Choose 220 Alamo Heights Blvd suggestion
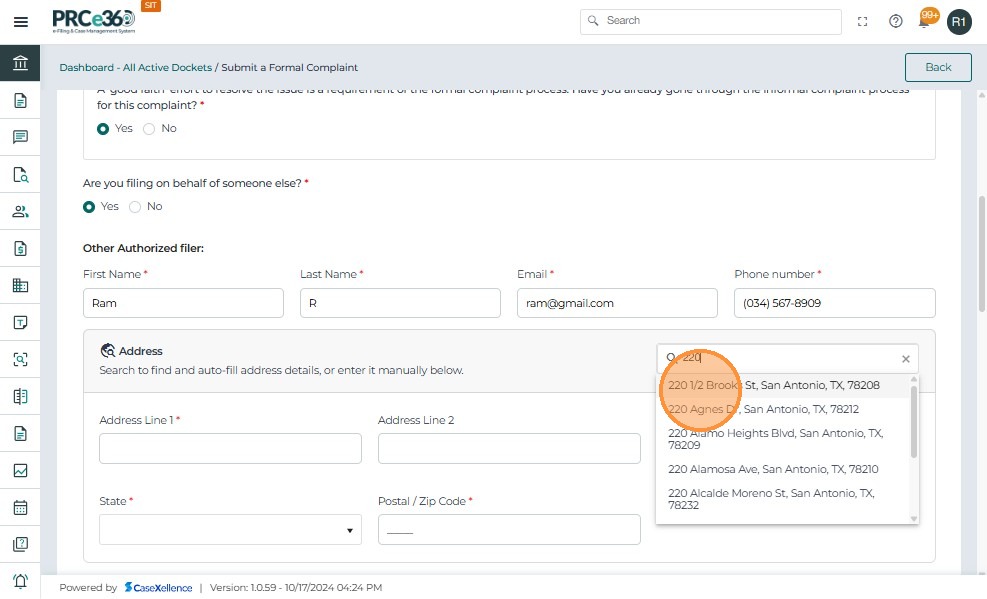 [775, 439]
